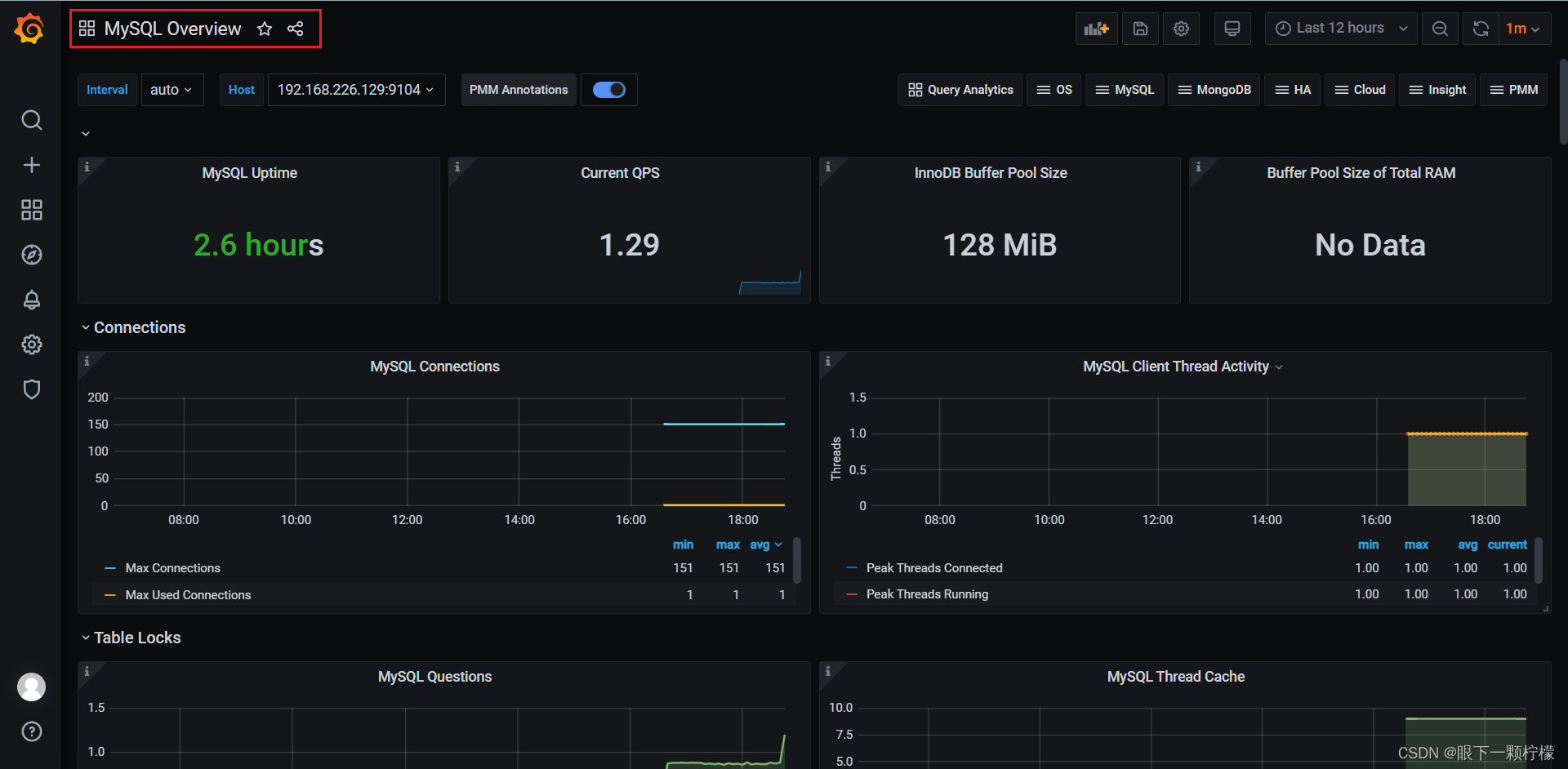Click the Current QPS panel title
The width and height of the screenshot is (1568, 769).
click(620, 173)
